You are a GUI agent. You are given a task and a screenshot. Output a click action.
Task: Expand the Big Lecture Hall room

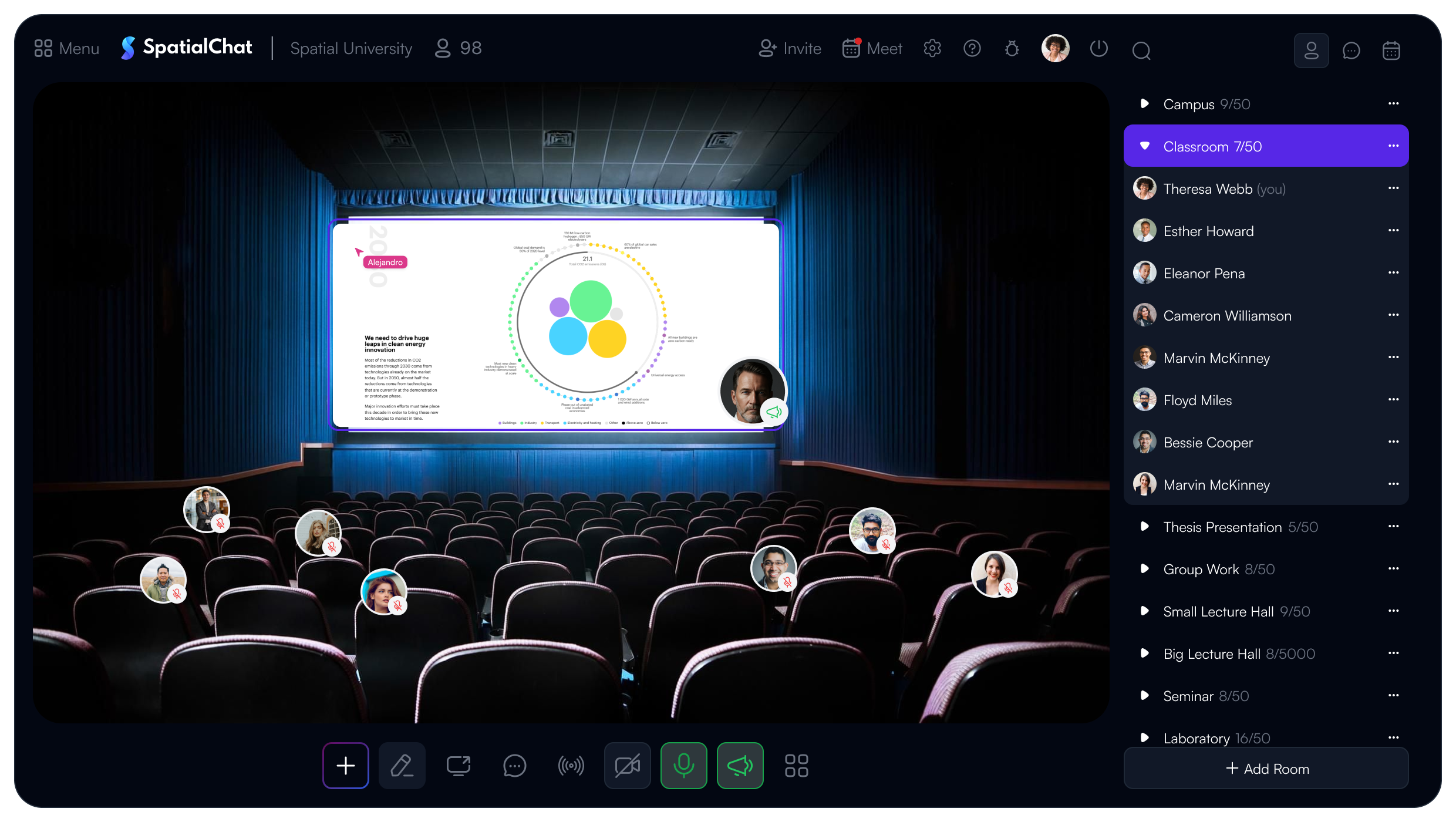point(1144,653)
